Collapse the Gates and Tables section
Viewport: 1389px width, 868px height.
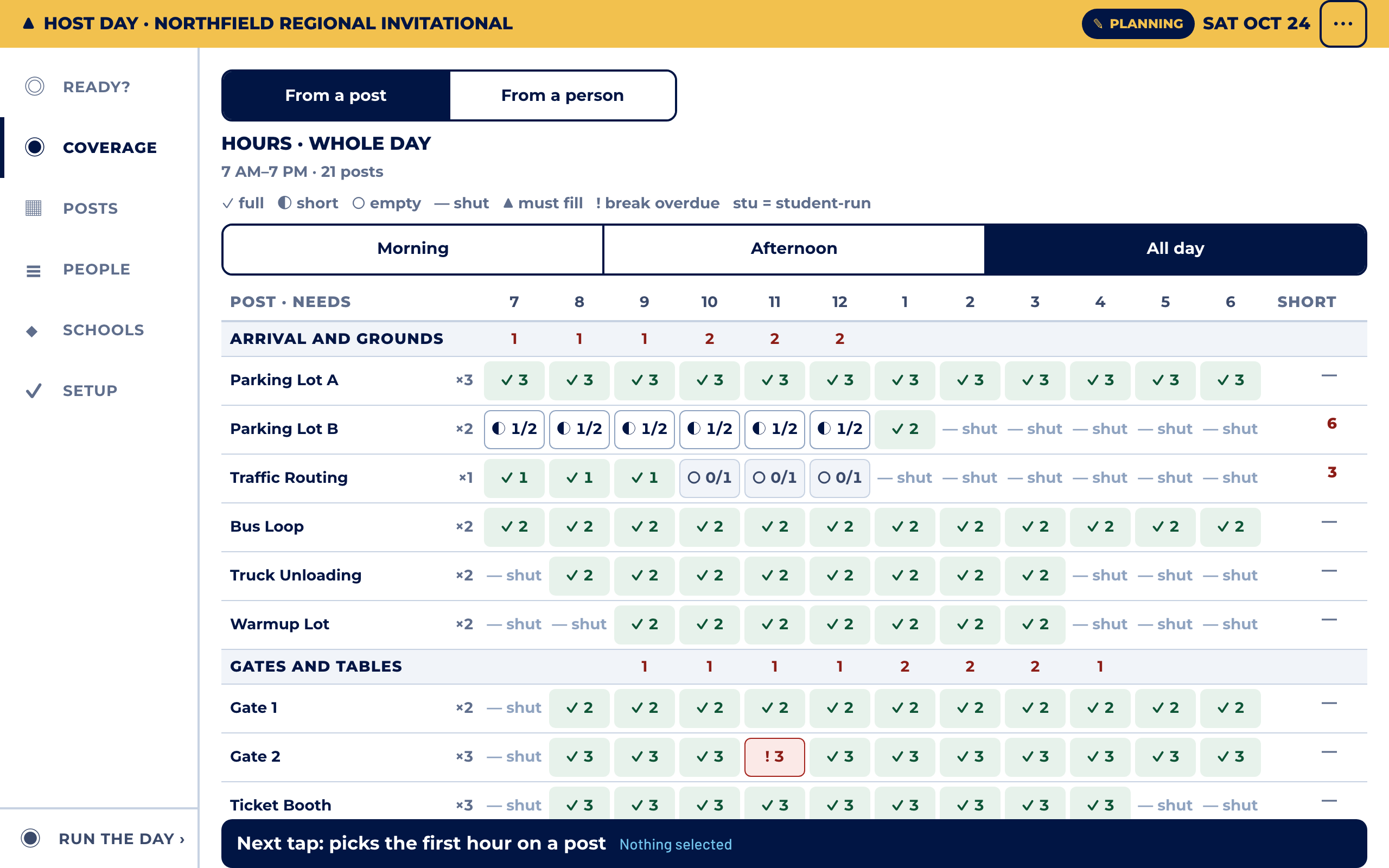316,666
